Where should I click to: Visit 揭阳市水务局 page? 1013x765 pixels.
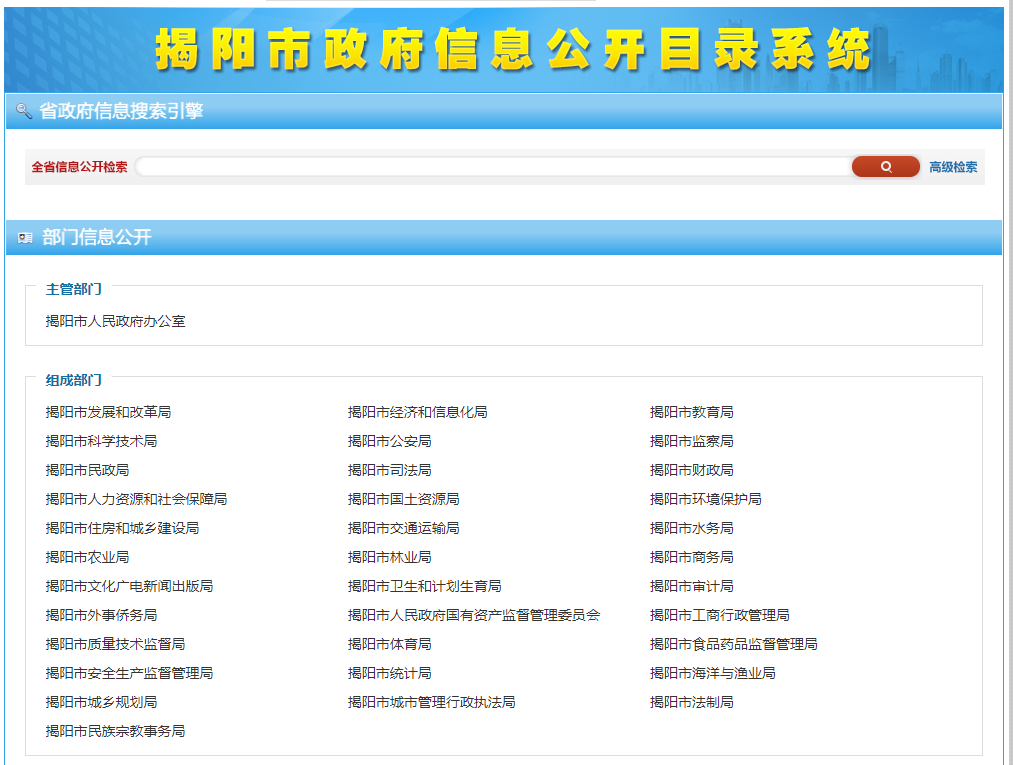(691, 529)
